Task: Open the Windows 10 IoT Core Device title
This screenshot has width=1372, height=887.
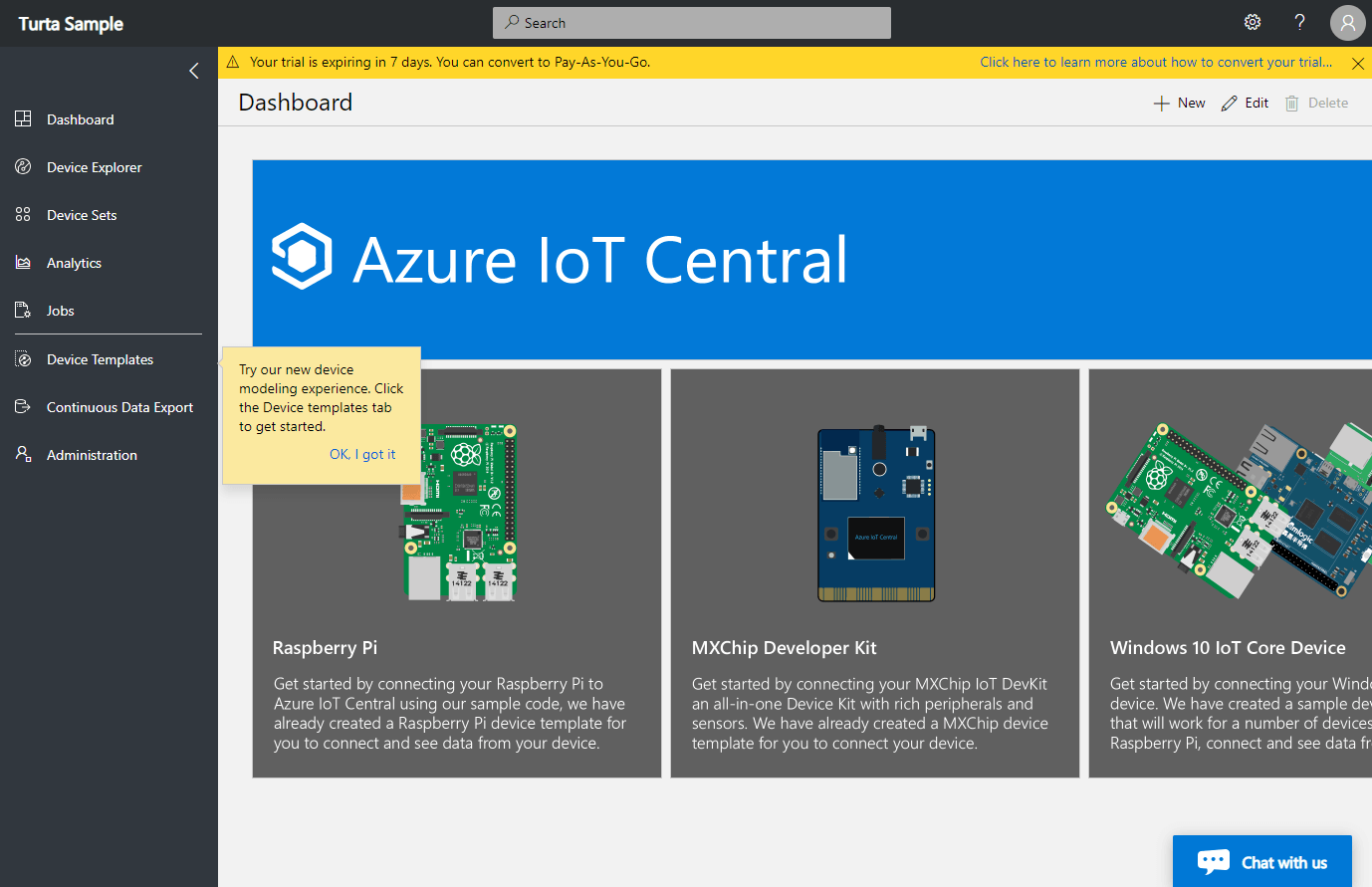Action: (1228, 648)
